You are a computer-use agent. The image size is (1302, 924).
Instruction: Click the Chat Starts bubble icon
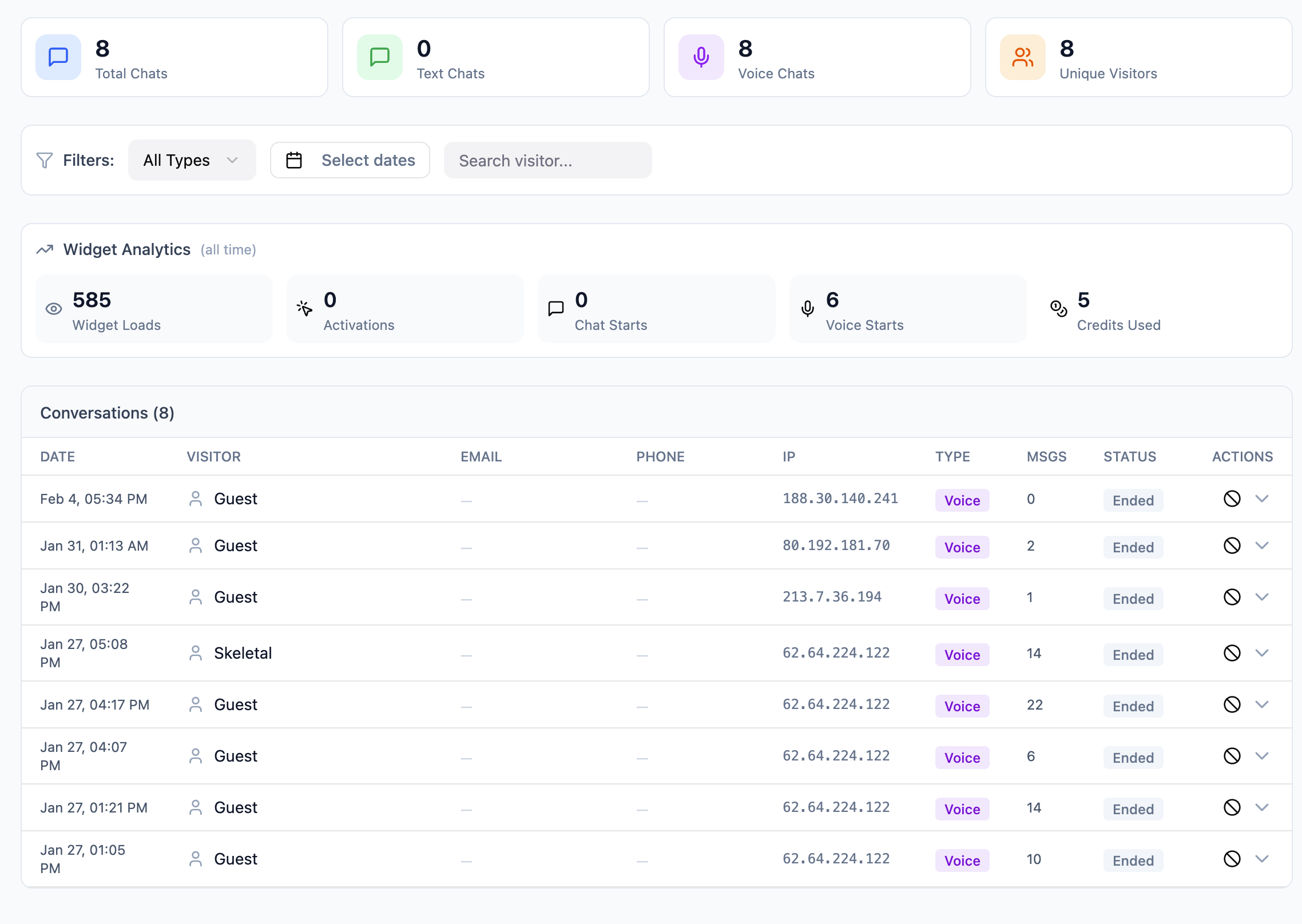tap(555, 308)
